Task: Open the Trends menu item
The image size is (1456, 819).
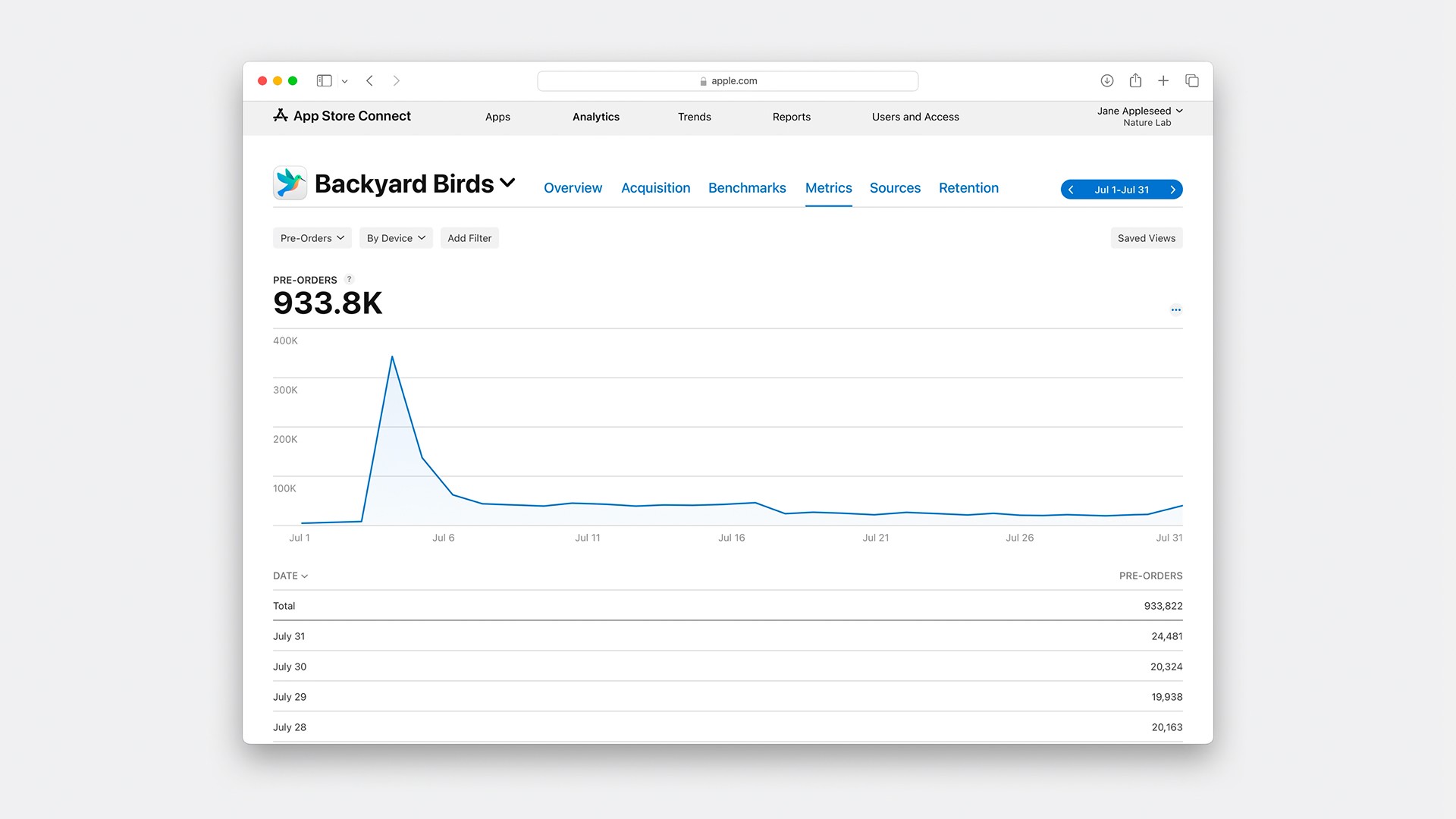Action: coord(695,117)
